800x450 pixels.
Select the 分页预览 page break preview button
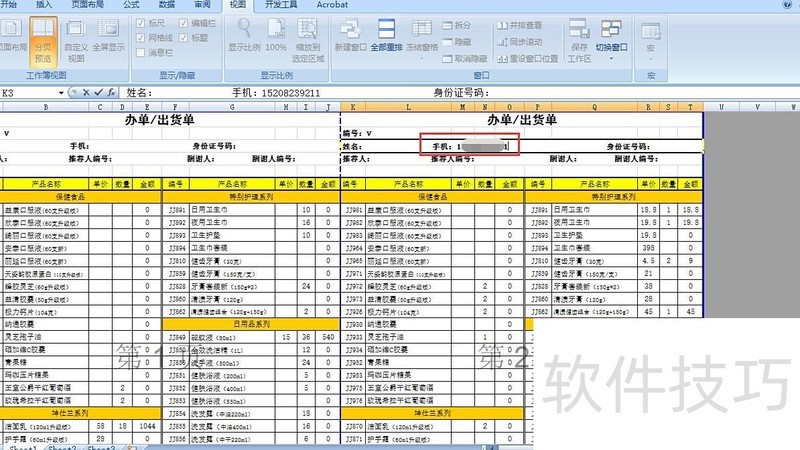(43, 42)
